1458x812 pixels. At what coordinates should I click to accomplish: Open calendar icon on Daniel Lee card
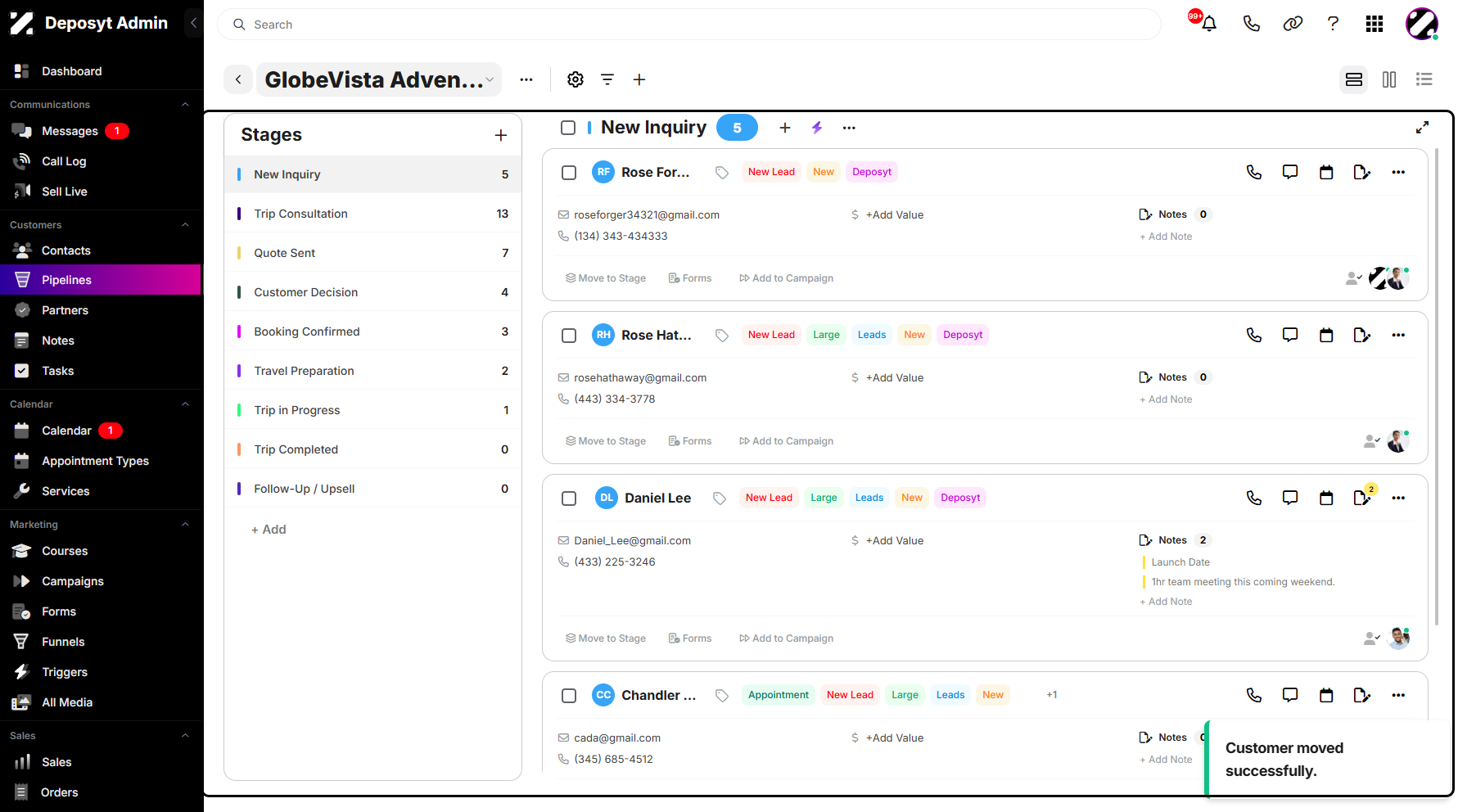coord(1326,498)
